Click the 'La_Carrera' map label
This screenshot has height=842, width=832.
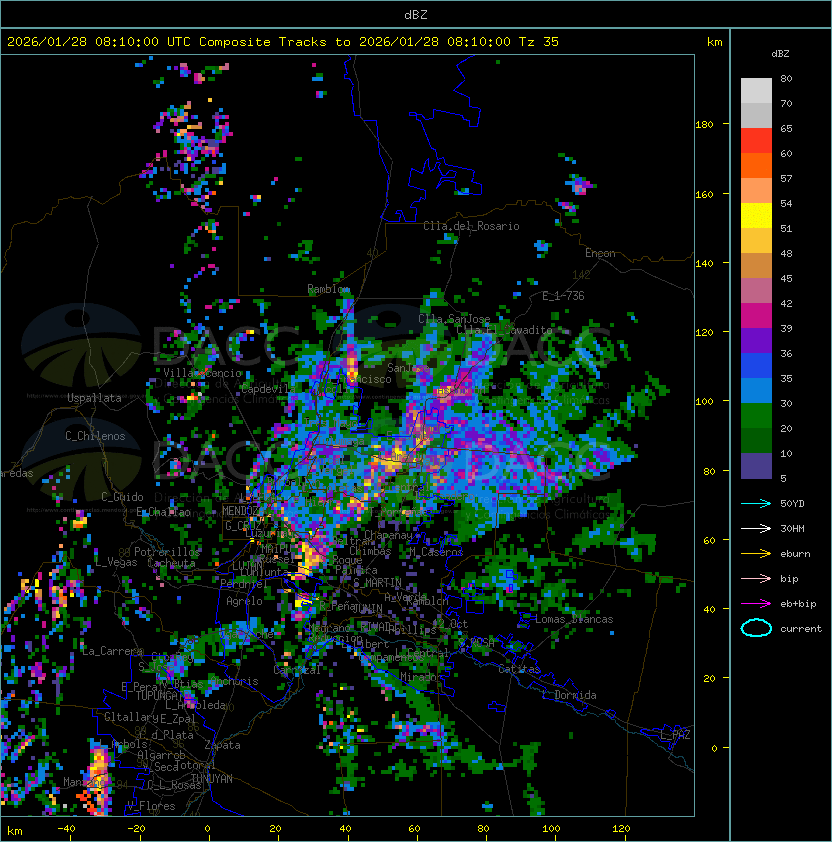pyautogui.click(x=112, y=651)
